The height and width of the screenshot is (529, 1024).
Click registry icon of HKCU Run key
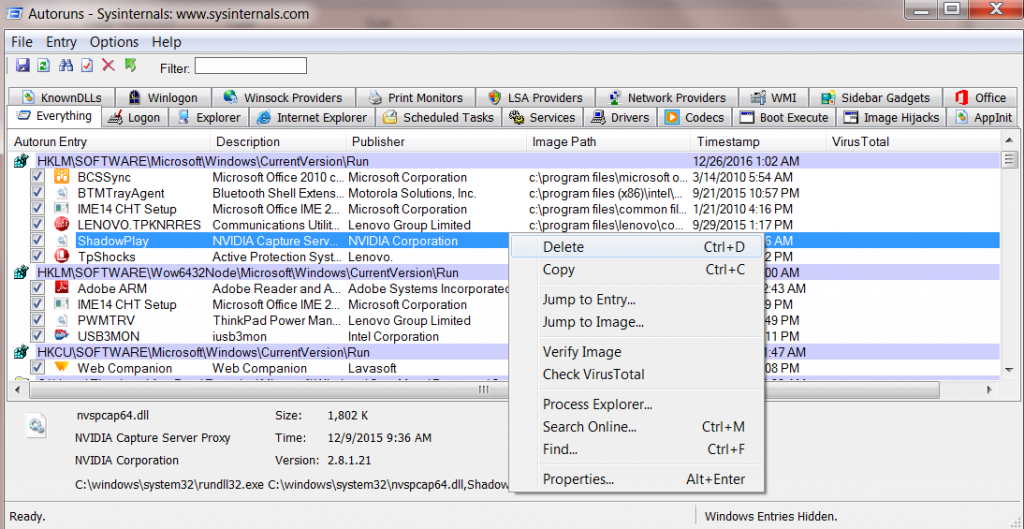point(22,352)
